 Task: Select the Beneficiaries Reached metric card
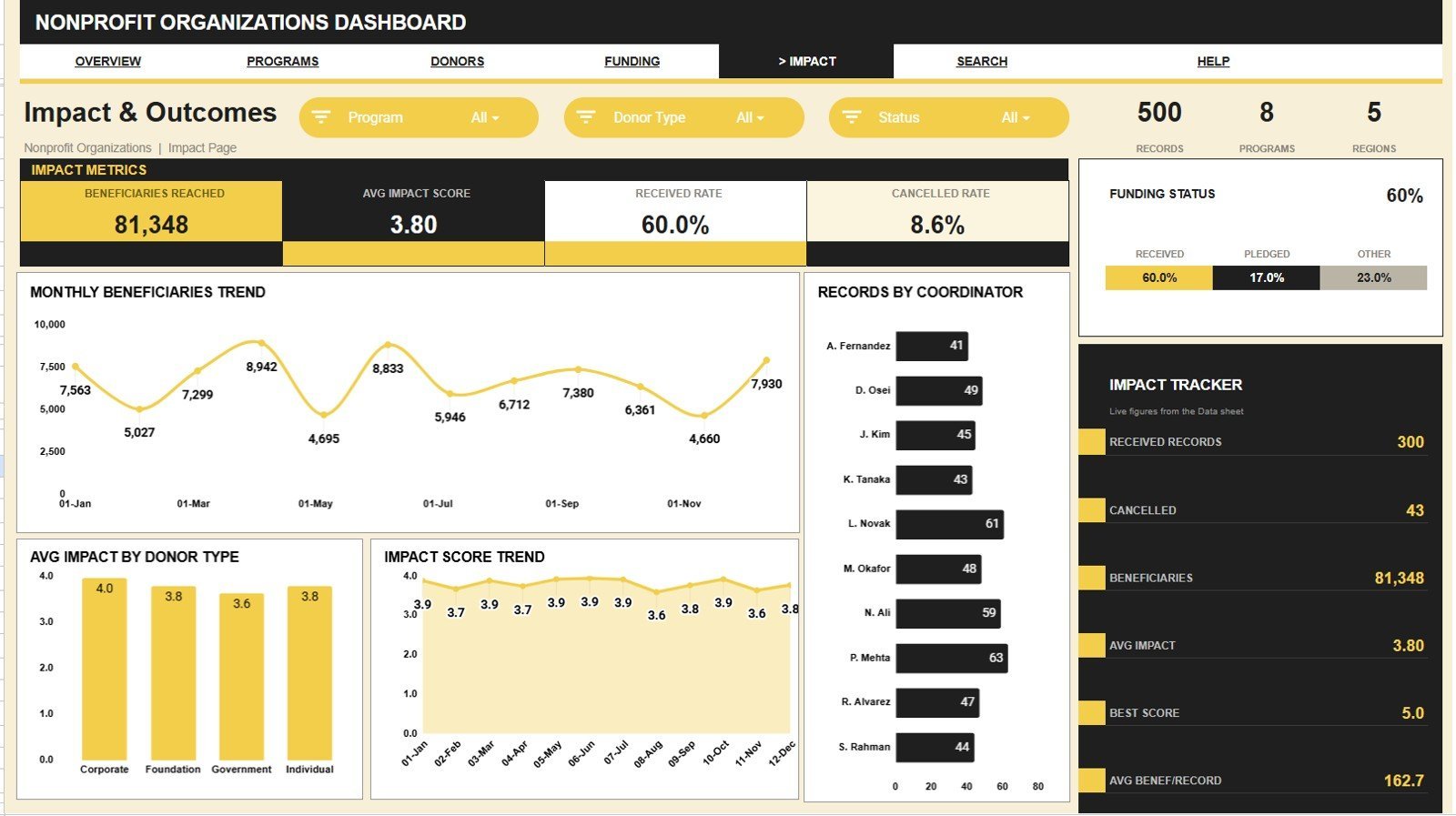point(151,212)
